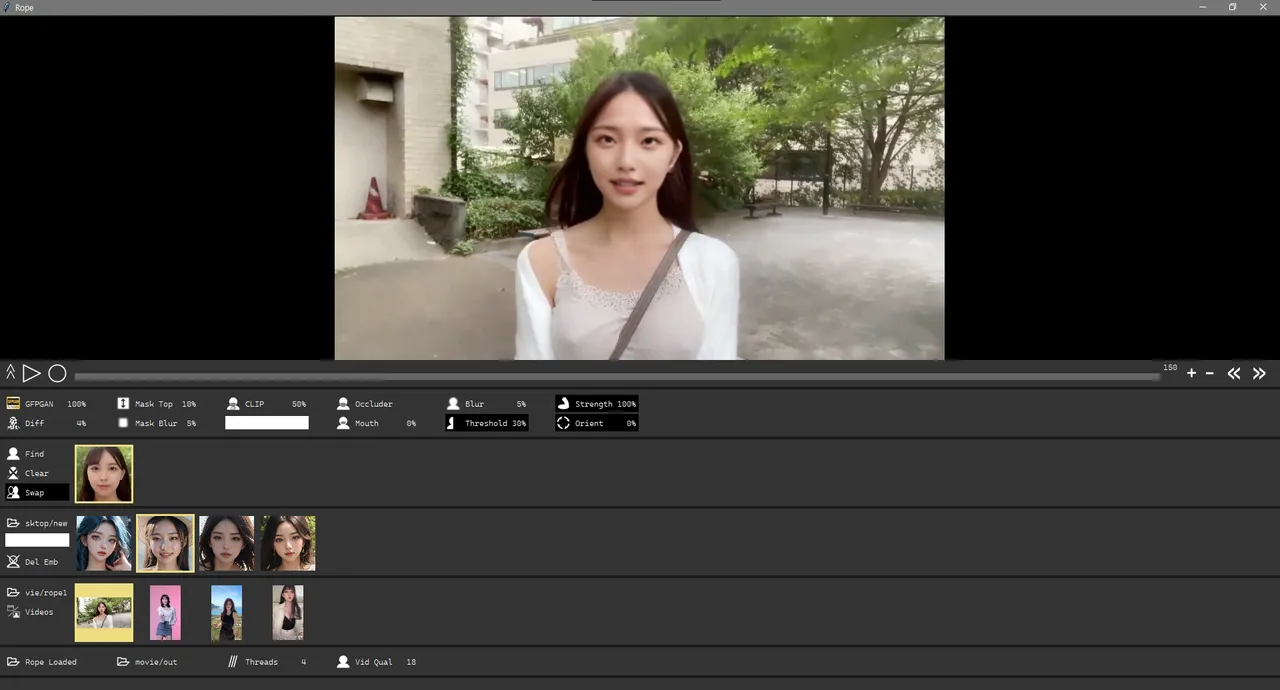This screenshot has width=1280, height=690.
Task: Click the Find faces button
Action: coord(13,454)
